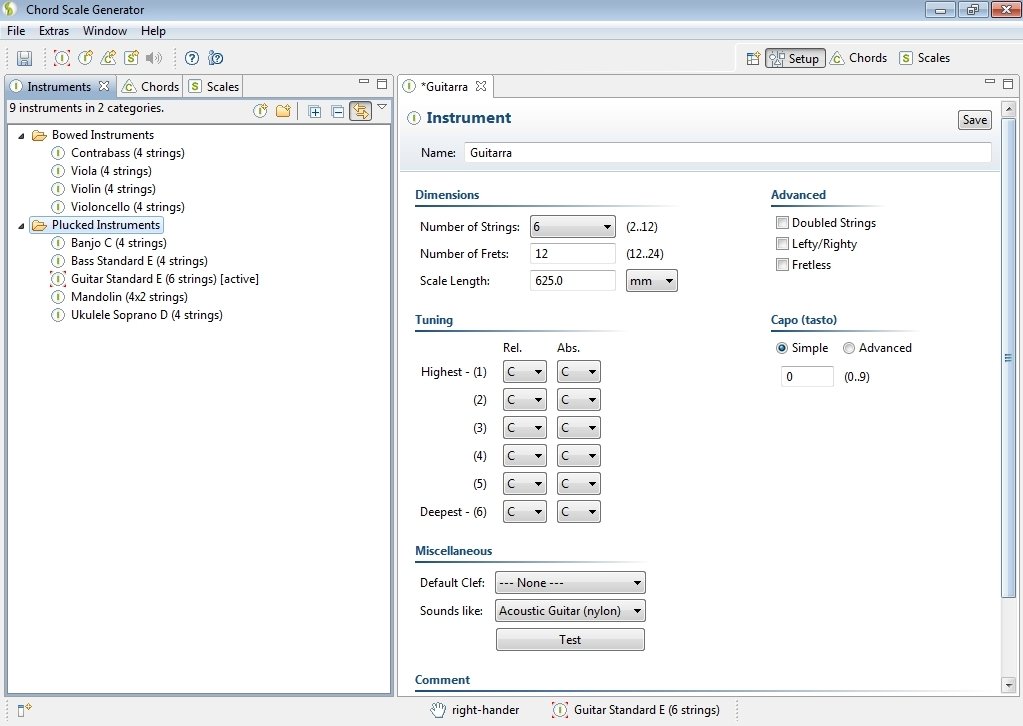
Task: Open Rel. tuning dropdown for Deepest string (6)
Action: click(x=524, y=512)
